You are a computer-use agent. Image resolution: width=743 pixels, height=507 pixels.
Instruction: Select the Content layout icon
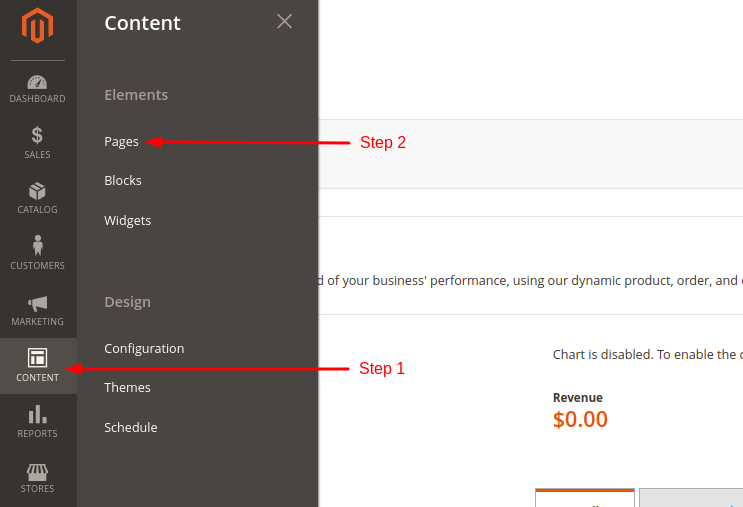pyautogui.click(x=37, y=358)
